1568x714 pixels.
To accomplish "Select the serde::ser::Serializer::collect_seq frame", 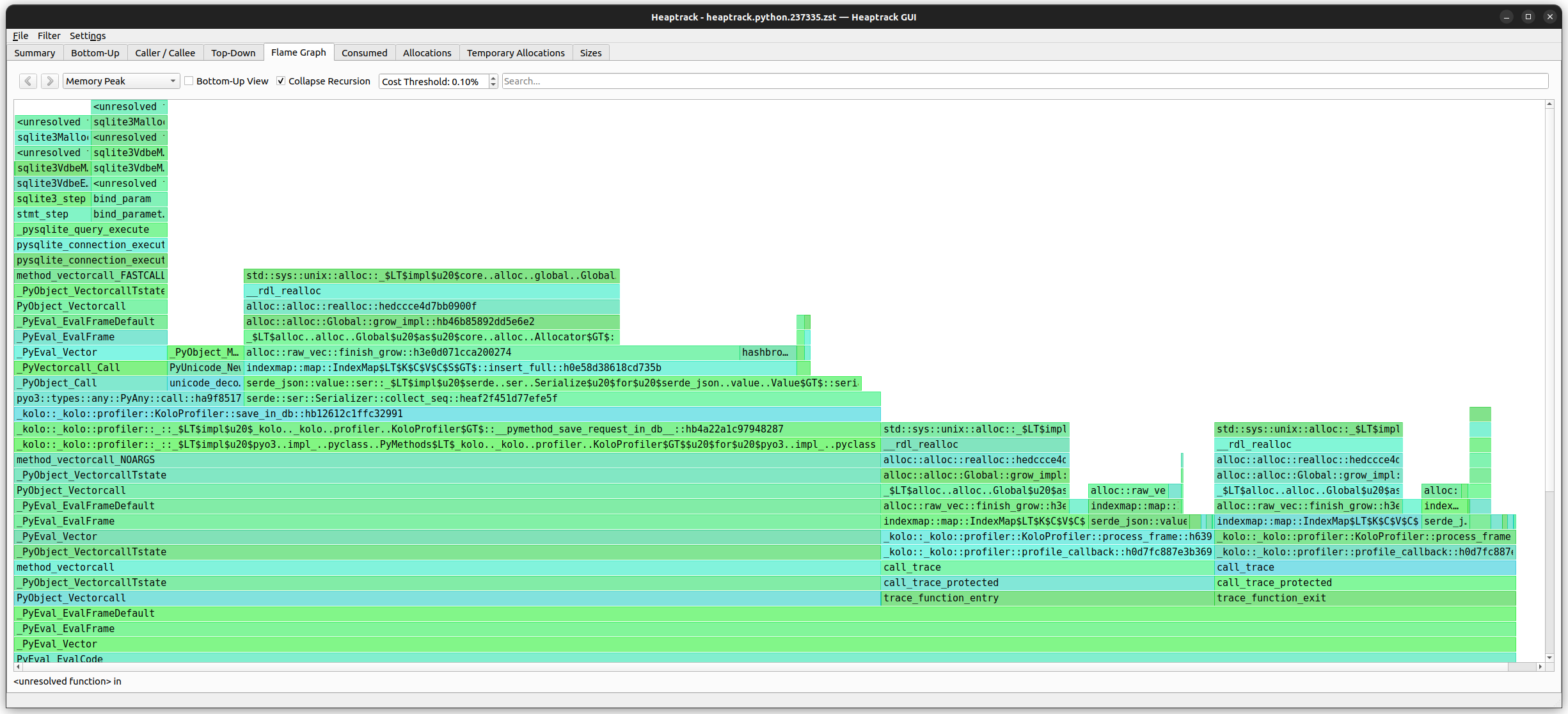I will tap(562, 399).
